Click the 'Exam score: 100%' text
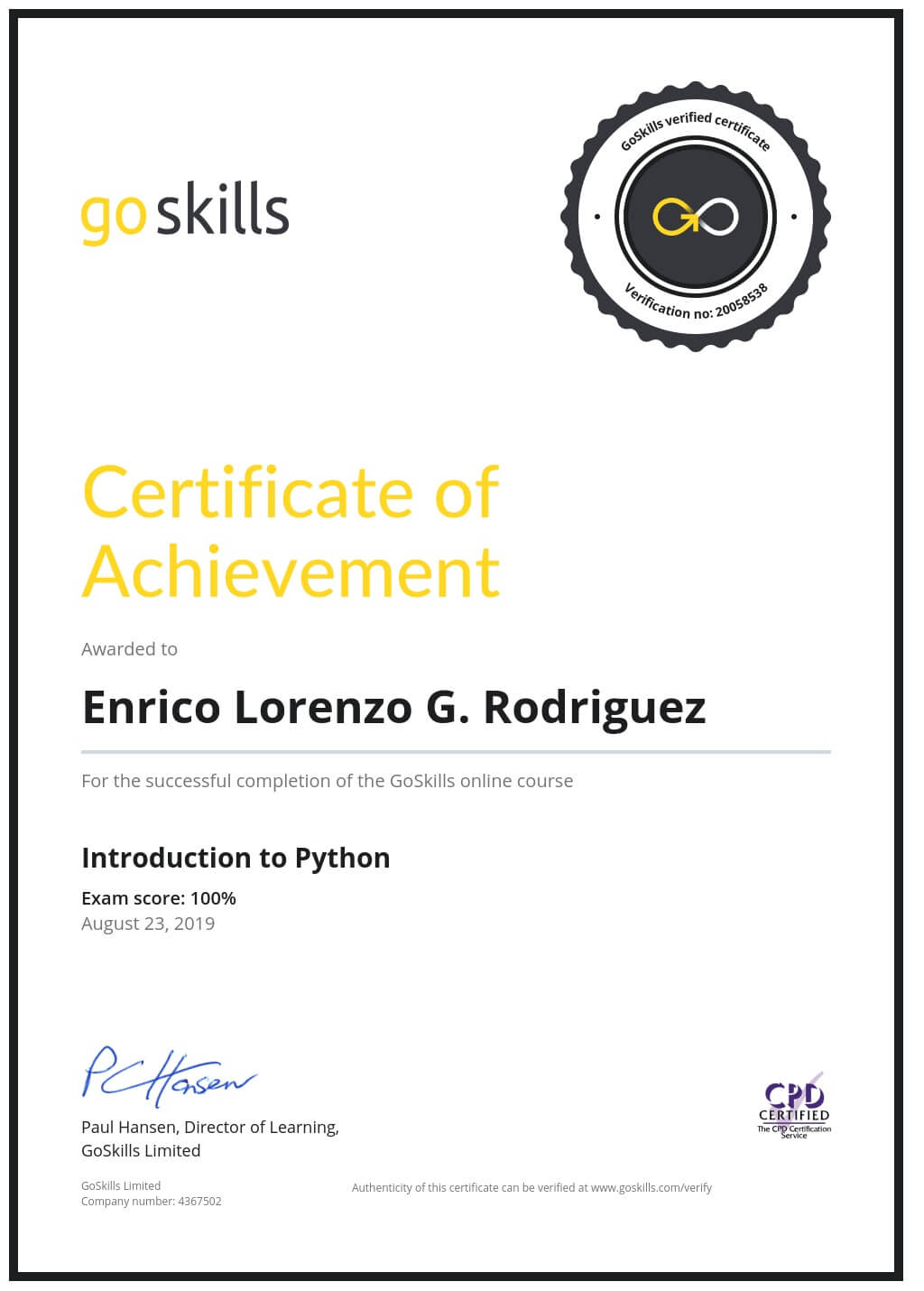Viewport: 924px width, 1291px height. click(x=159, y=898)
